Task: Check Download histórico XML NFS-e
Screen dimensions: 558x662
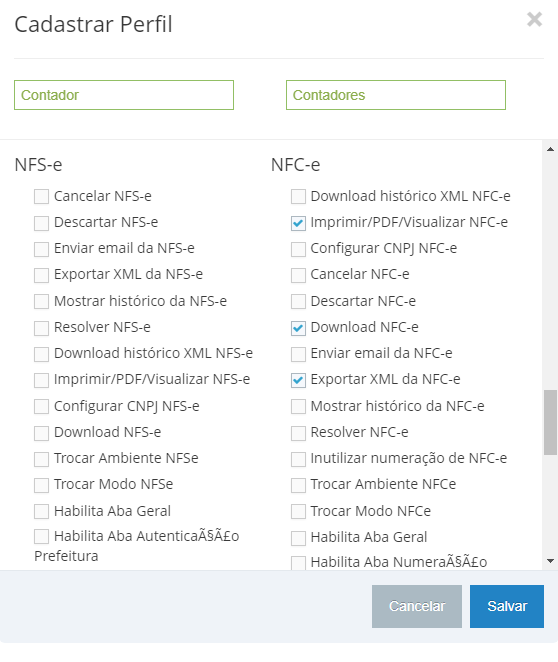Action: 41,354
